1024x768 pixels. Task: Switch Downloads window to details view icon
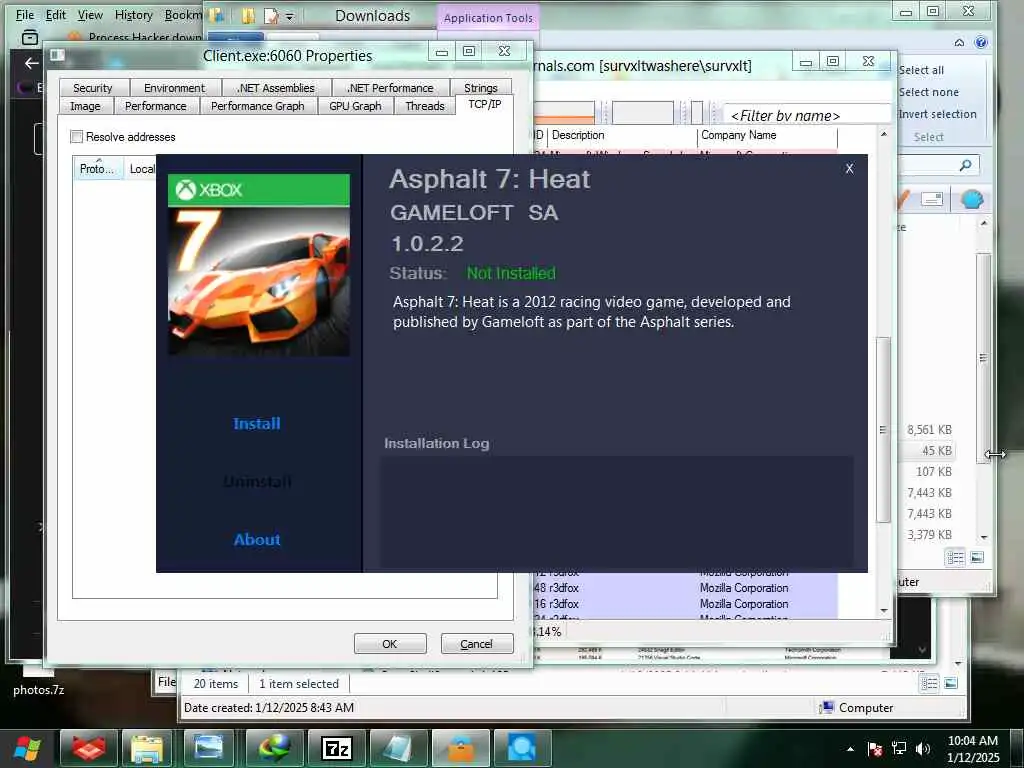(955, 557)
